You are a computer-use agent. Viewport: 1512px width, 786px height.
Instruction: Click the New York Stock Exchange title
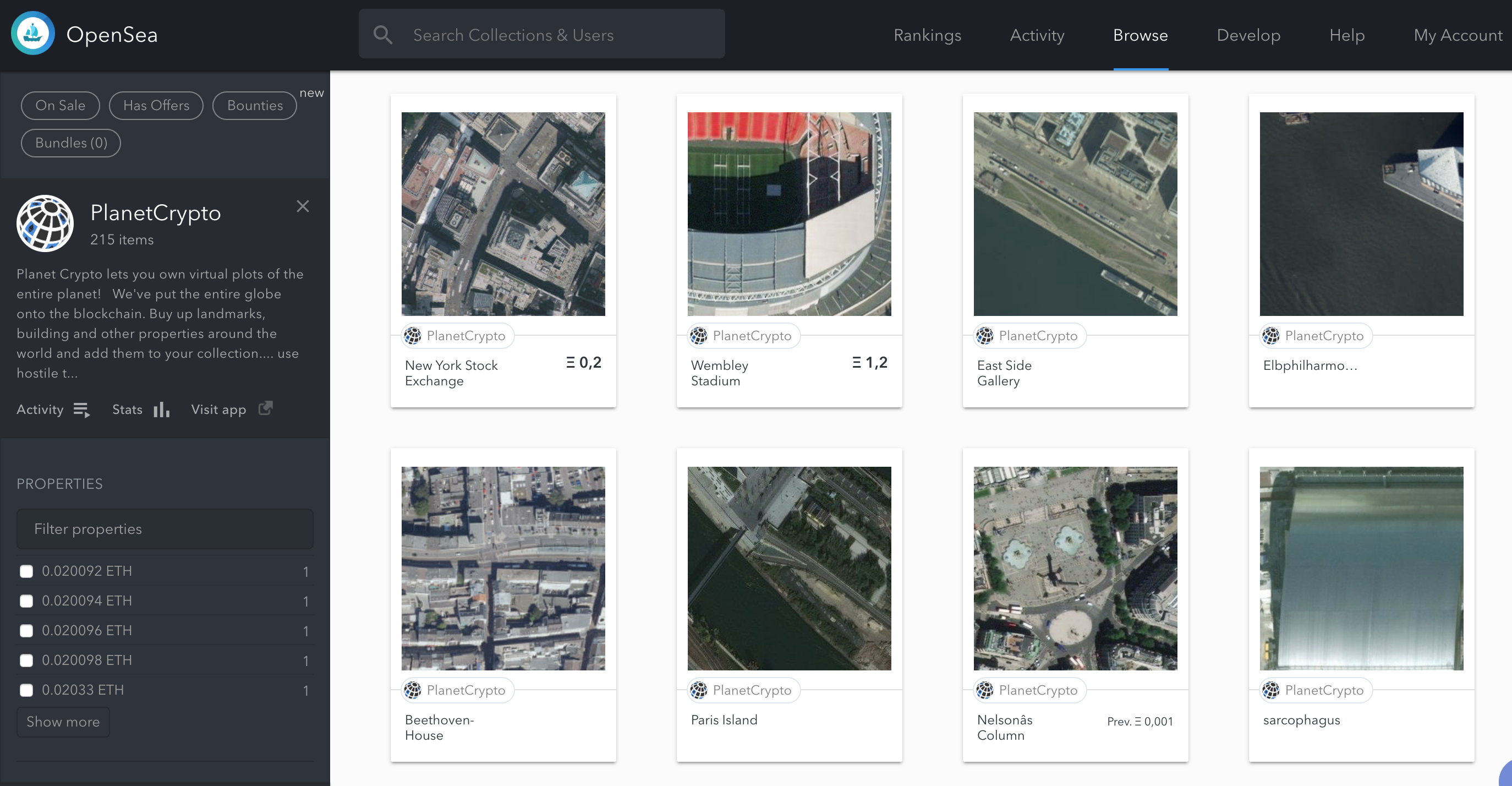tap(451, 373)
